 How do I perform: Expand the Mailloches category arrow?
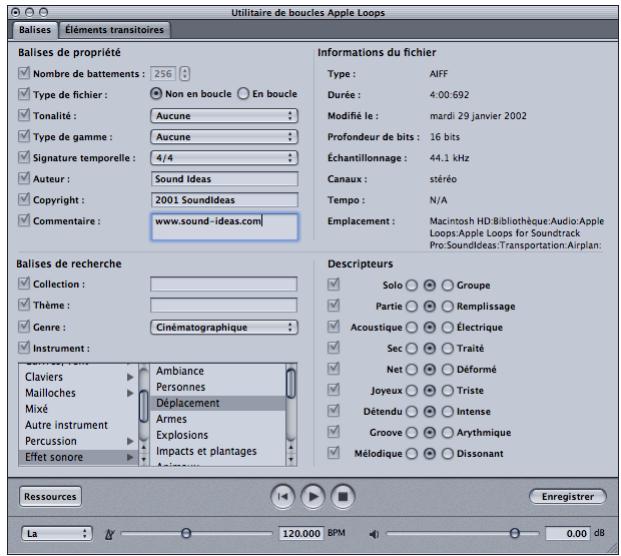[x=130, y=393]
